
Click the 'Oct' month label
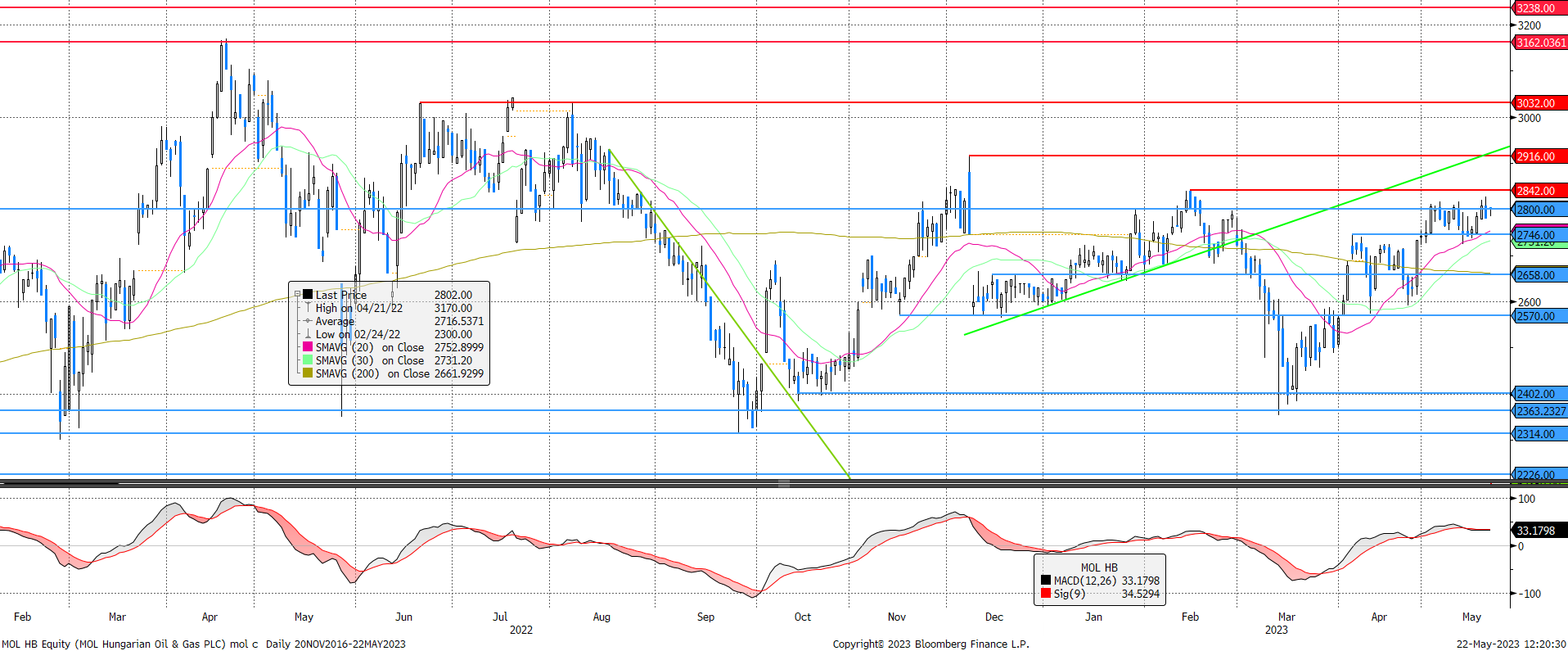(803, 617)
